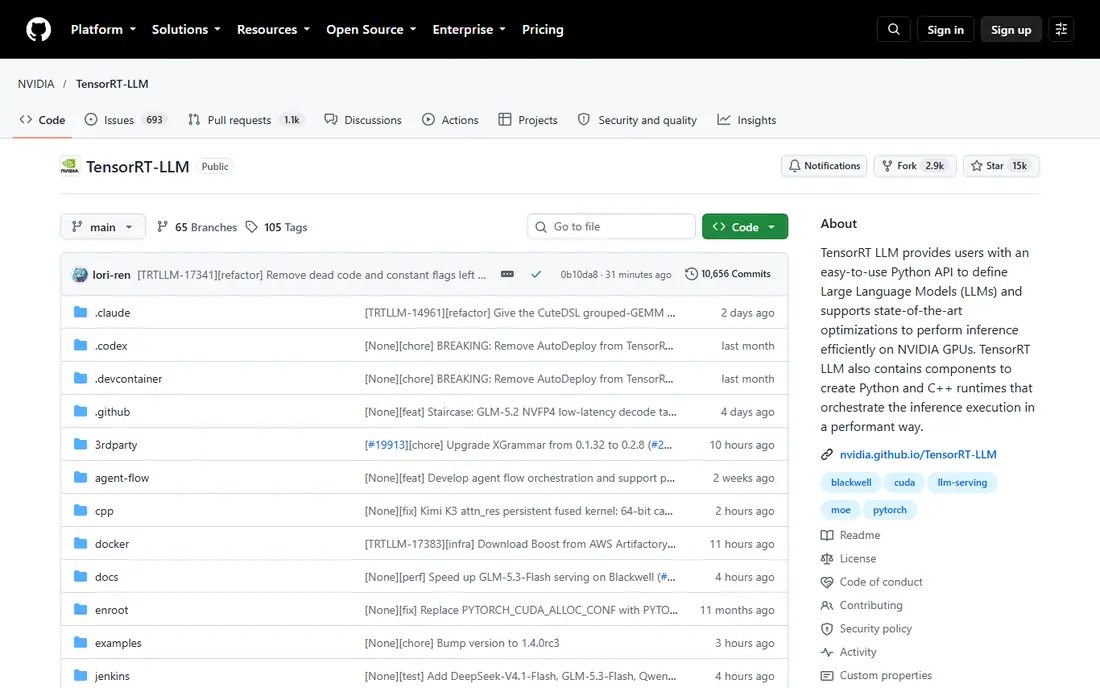Click the lori-ren avatar in latest commit
The height and width of the screenshot is (688, 1100).
coord(80,275)
